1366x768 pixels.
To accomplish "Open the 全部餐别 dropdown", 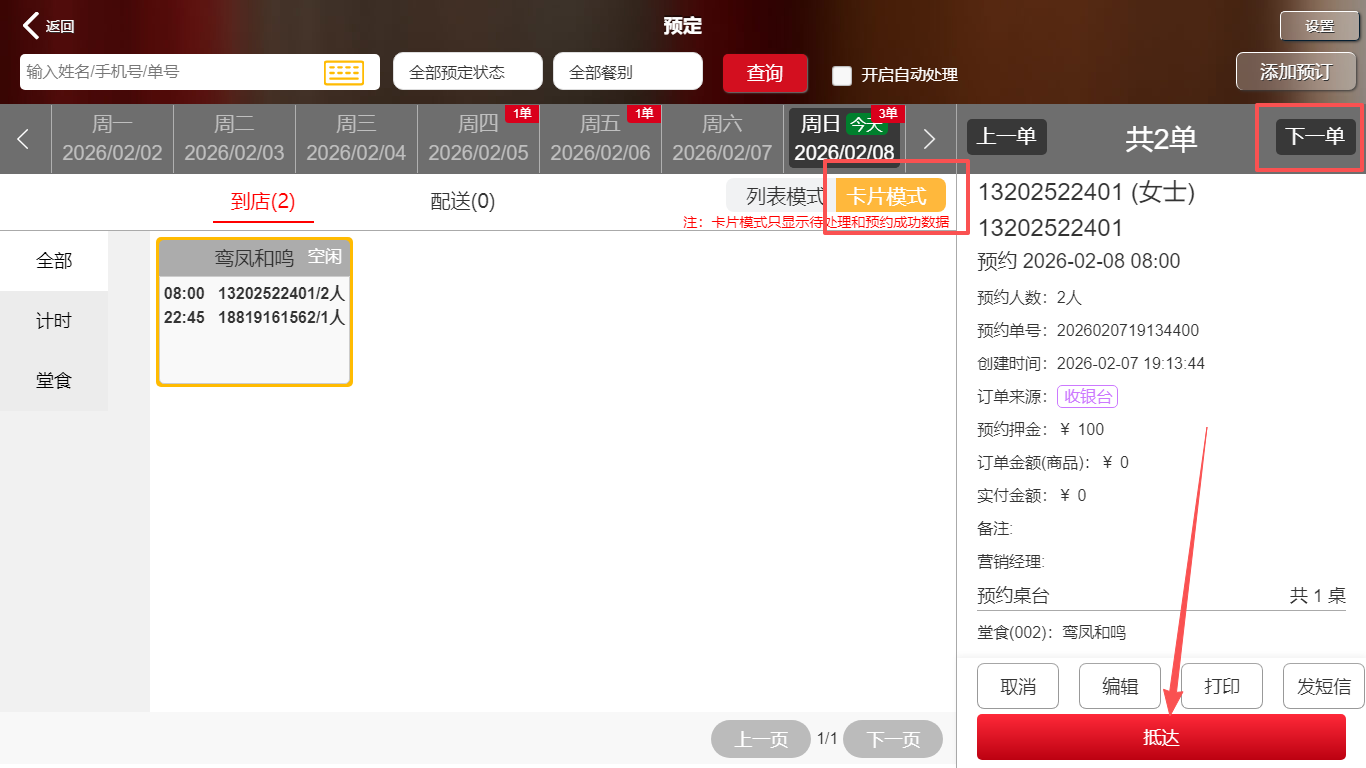I will pos(627,72).
